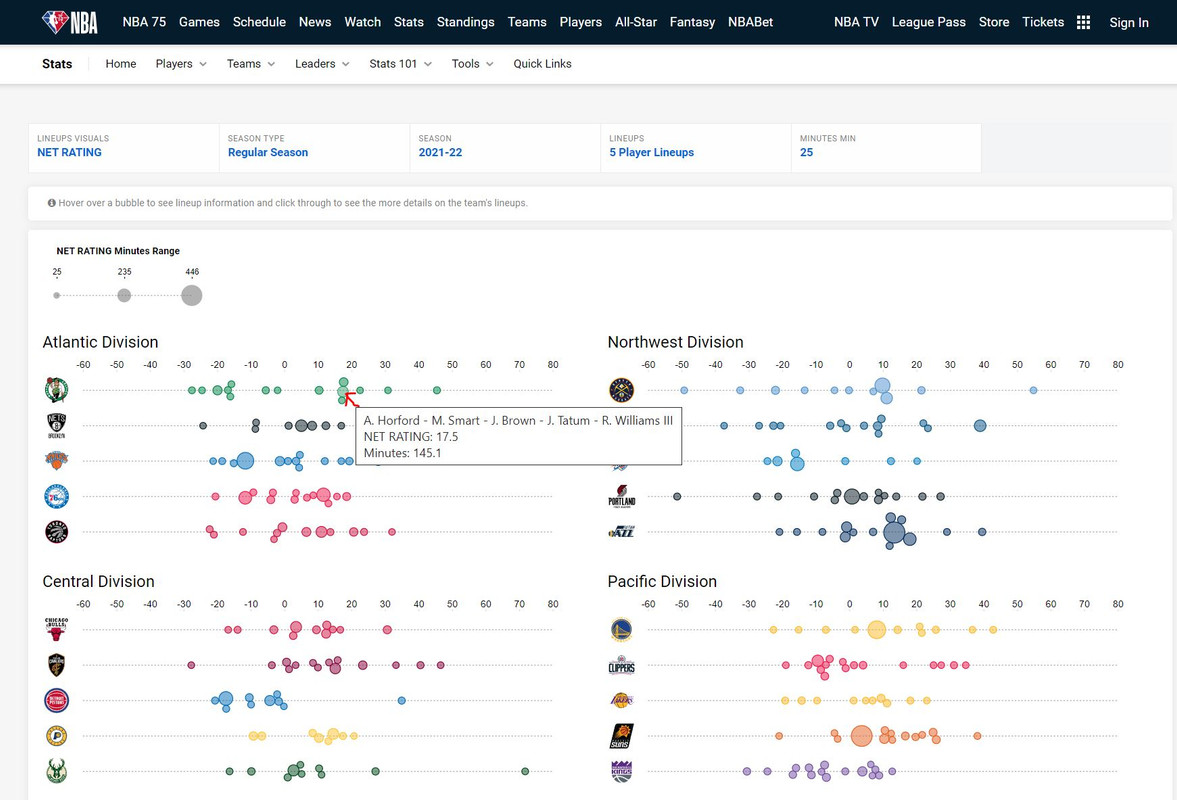Click the rightmost Nuggets lineup bubble
The height and width of the screenshot is (800, 1177).
click(1033, 390)
